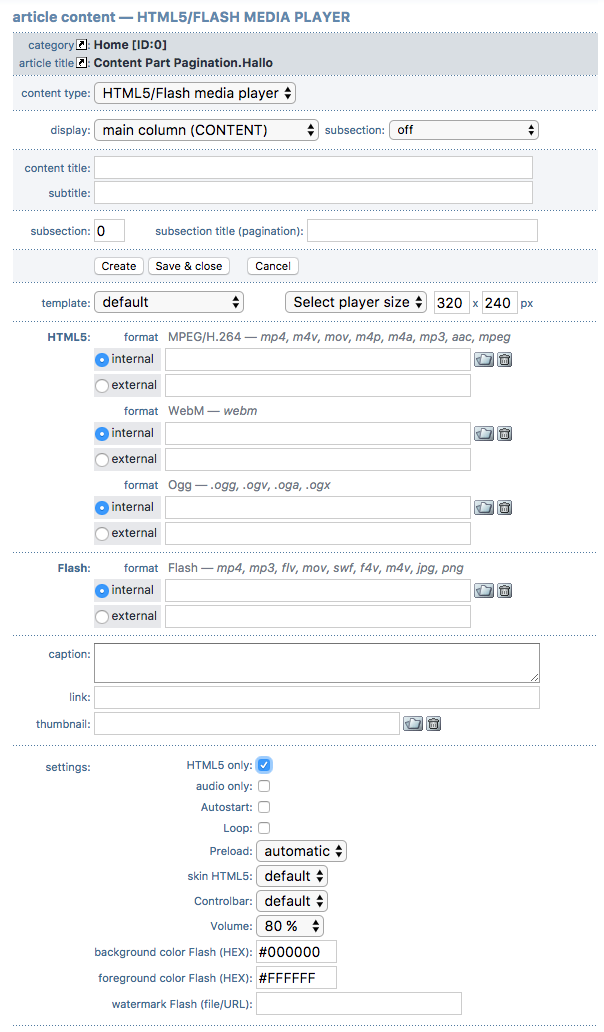Image resolution: width=604 pixels, height=1032 pixels.
Task: Click the Create button
Action: pos(119,266)
